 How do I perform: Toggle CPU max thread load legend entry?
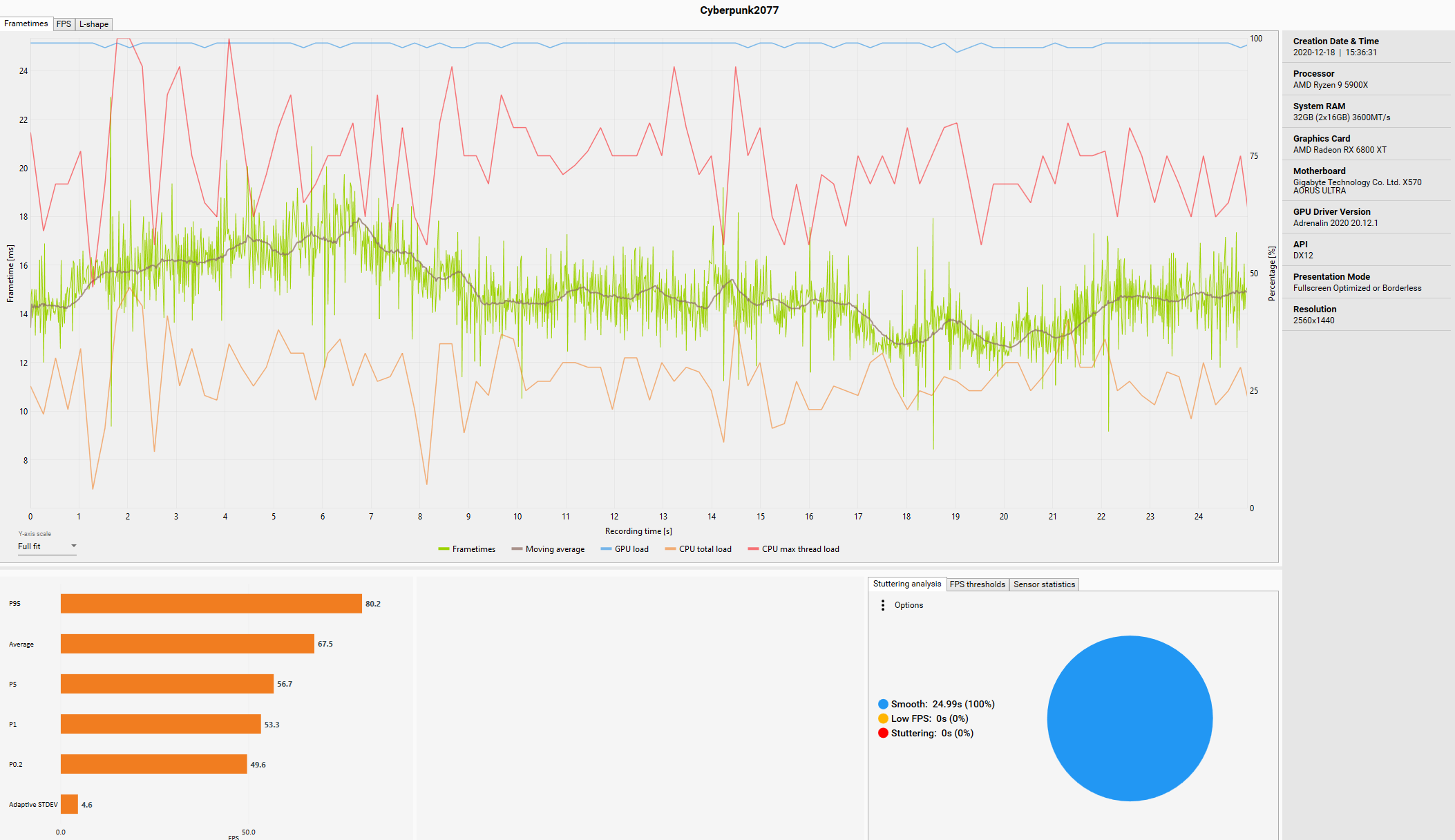coord(794,549)
